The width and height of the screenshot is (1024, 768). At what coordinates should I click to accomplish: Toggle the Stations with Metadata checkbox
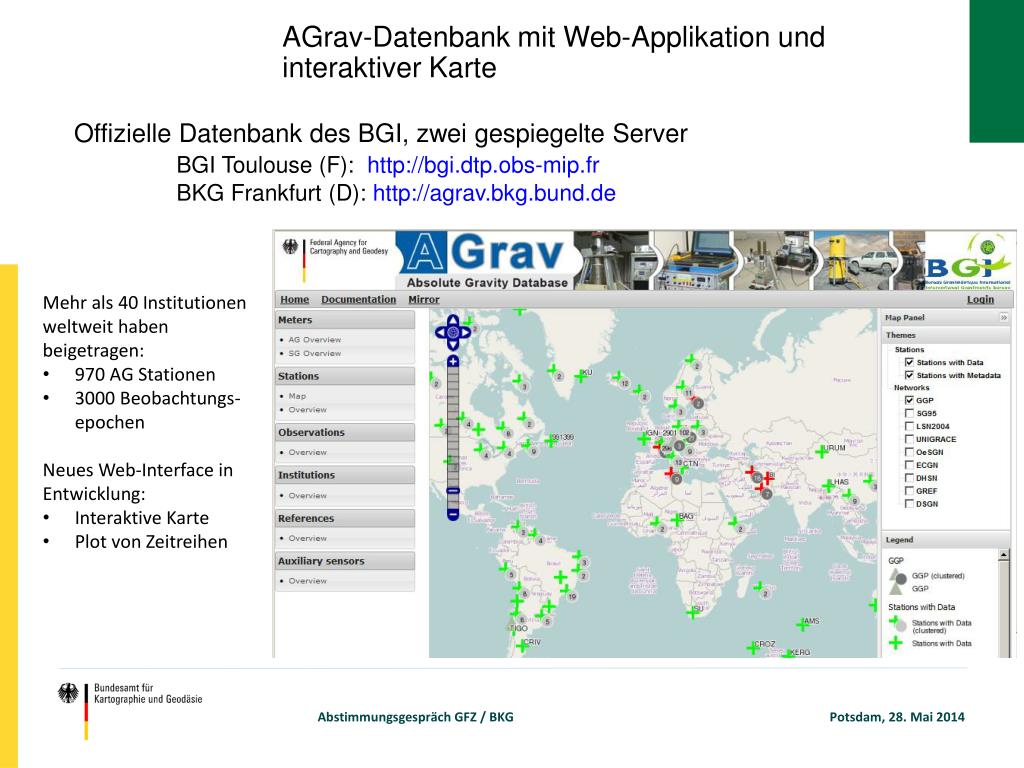[x=909, y=376]
